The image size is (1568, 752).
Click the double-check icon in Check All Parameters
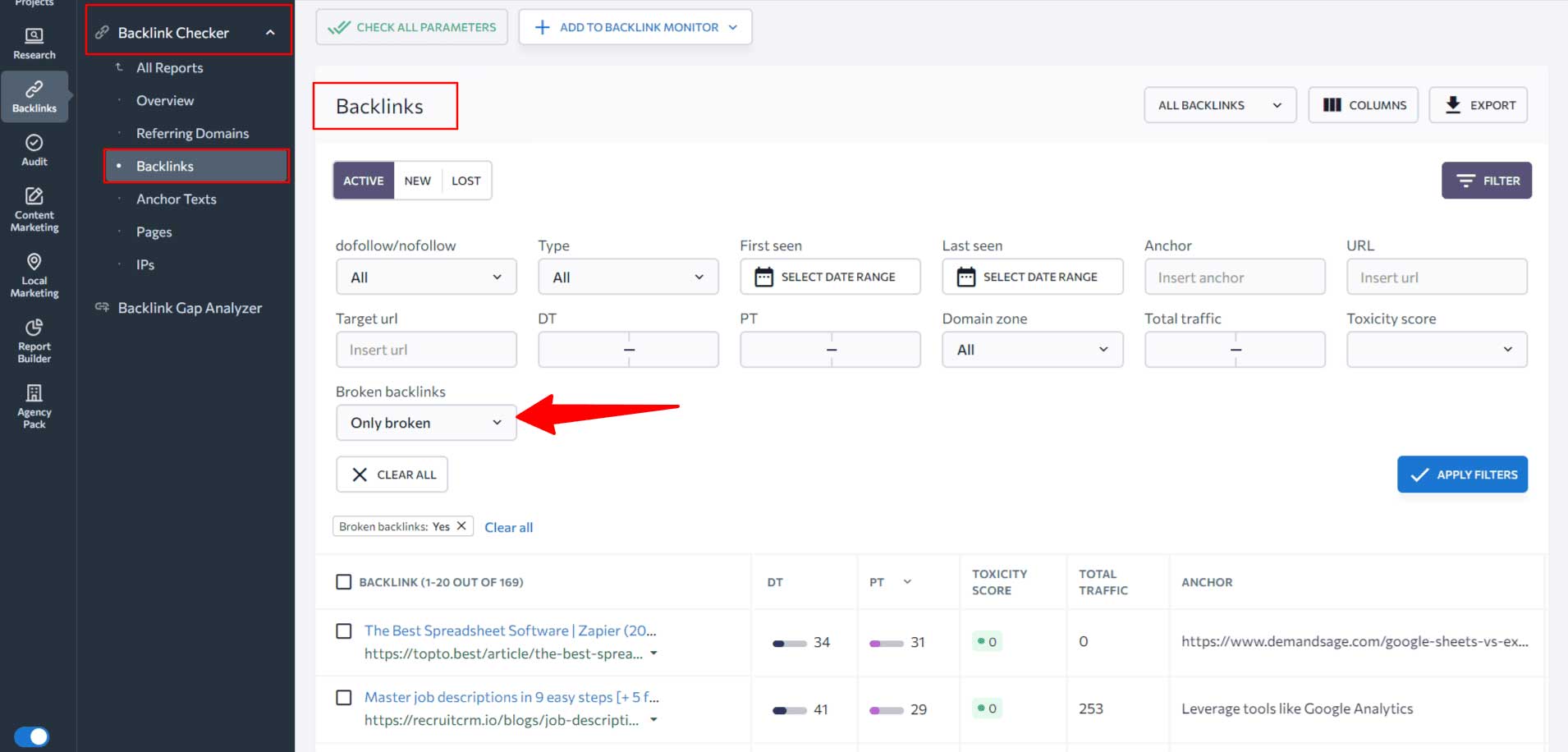[339, 27]
